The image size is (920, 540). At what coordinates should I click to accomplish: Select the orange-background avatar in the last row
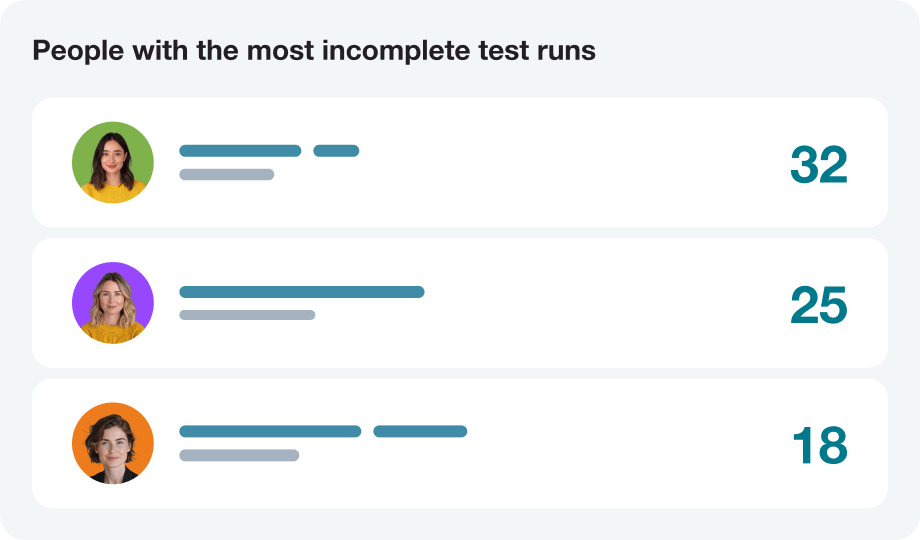pos(113,443)
